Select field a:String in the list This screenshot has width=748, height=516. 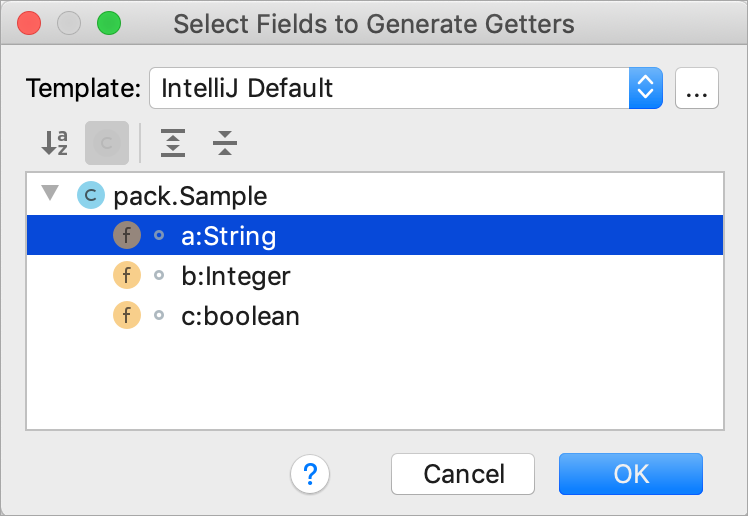coord(375,235)
